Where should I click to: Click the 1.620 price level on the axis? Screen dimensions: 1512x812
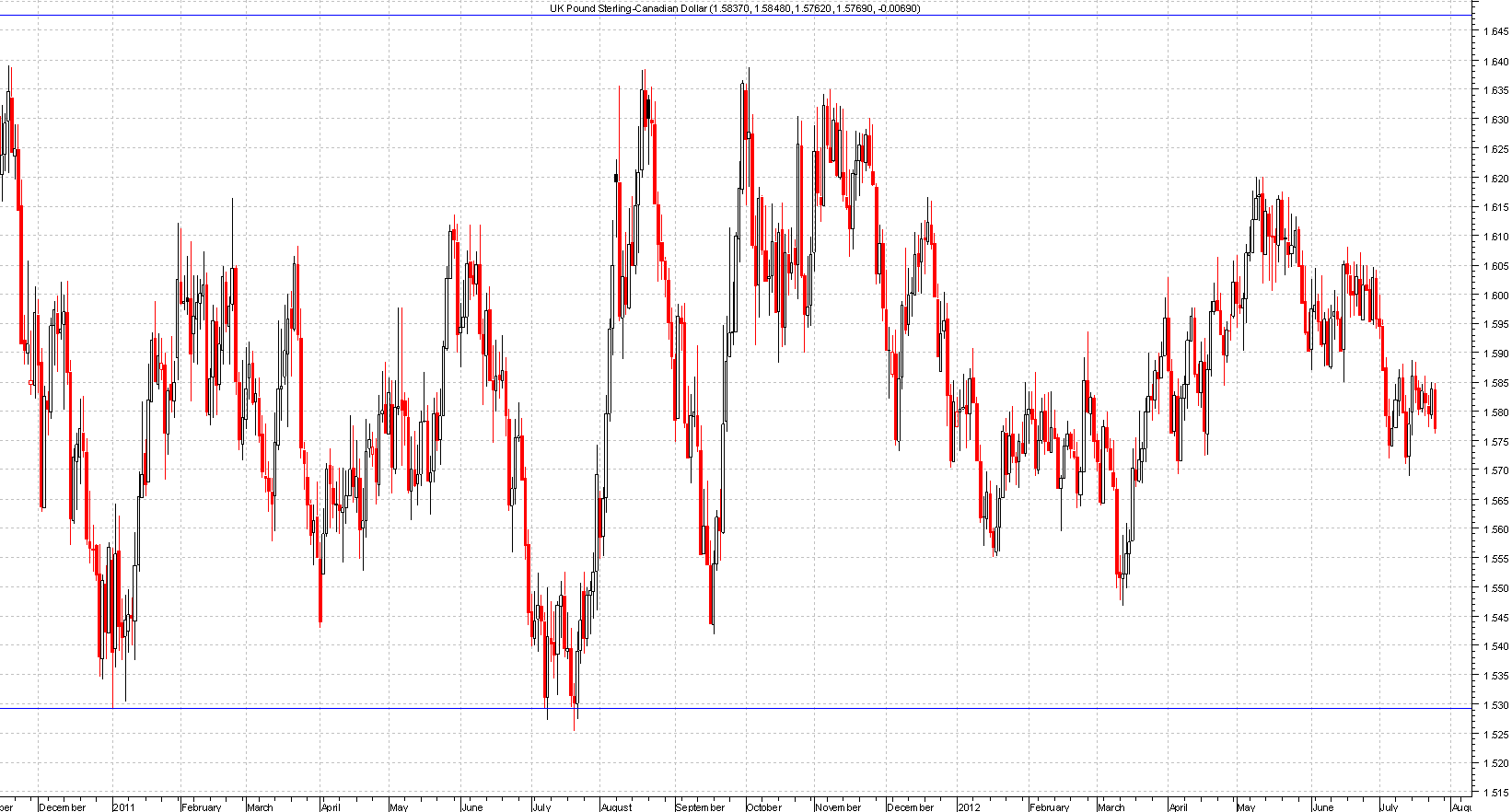click(1495, 179)
